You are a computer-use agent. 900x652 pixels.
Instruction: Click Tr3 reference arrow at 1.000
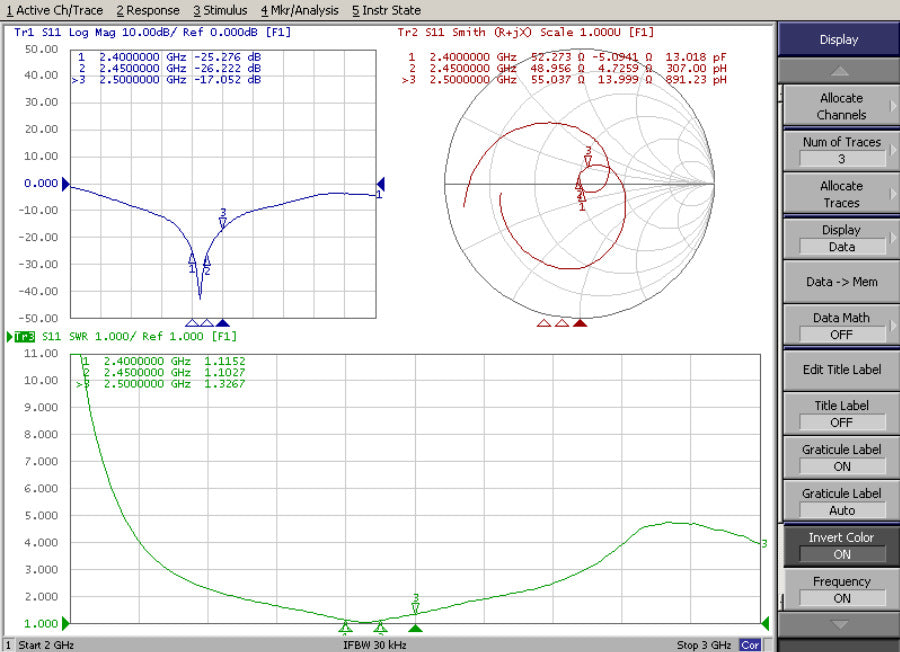66,623
